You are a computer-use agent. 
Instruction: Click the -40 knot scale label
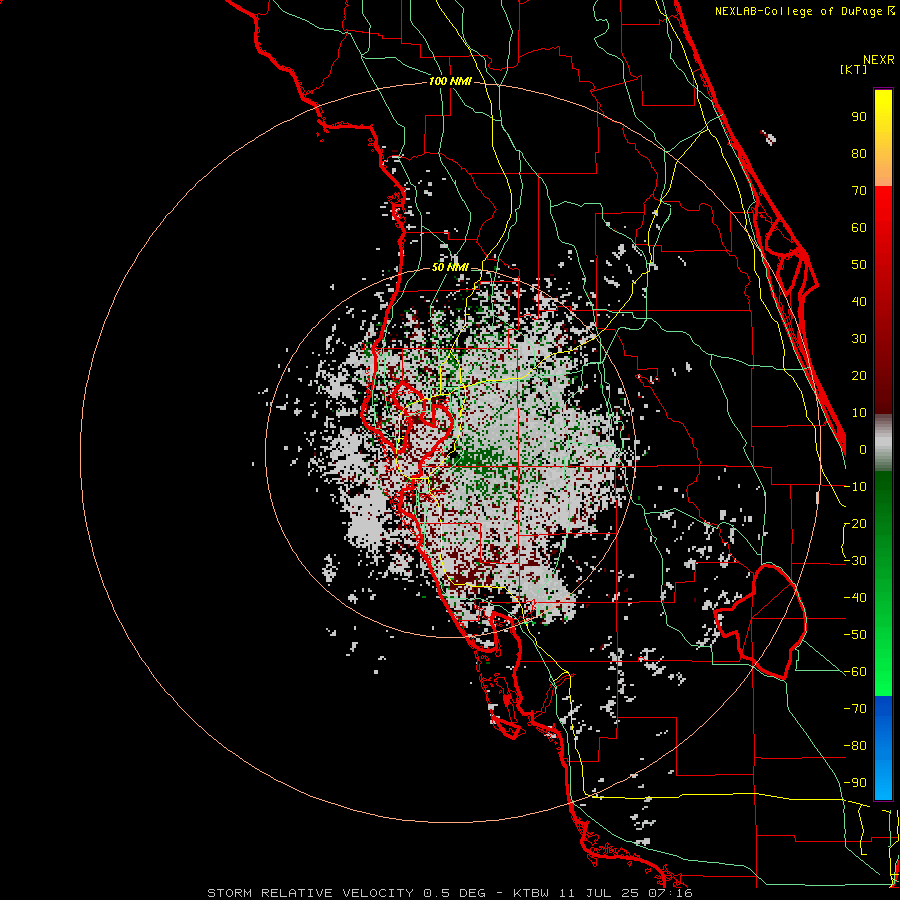[x=855, y=598]
